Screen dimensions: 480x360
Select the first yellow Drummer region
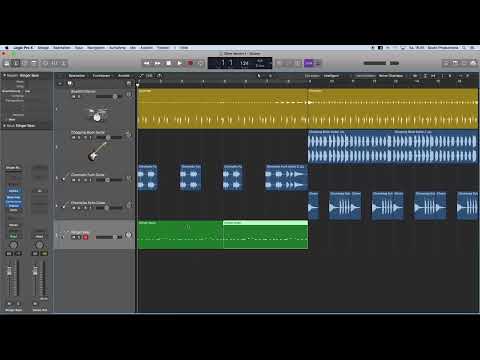coord(222,108)
